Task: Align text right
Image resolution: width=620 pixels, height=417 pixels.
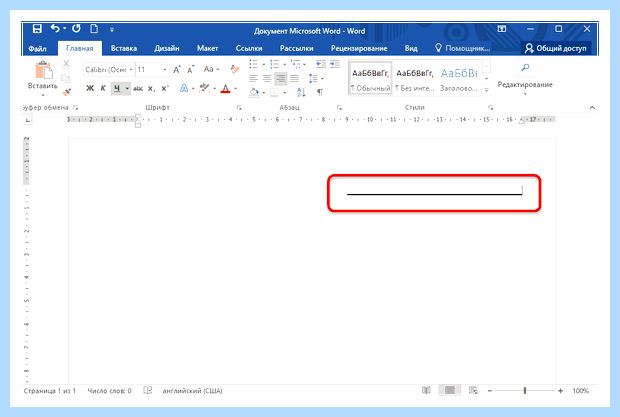Action: [280, 78]
